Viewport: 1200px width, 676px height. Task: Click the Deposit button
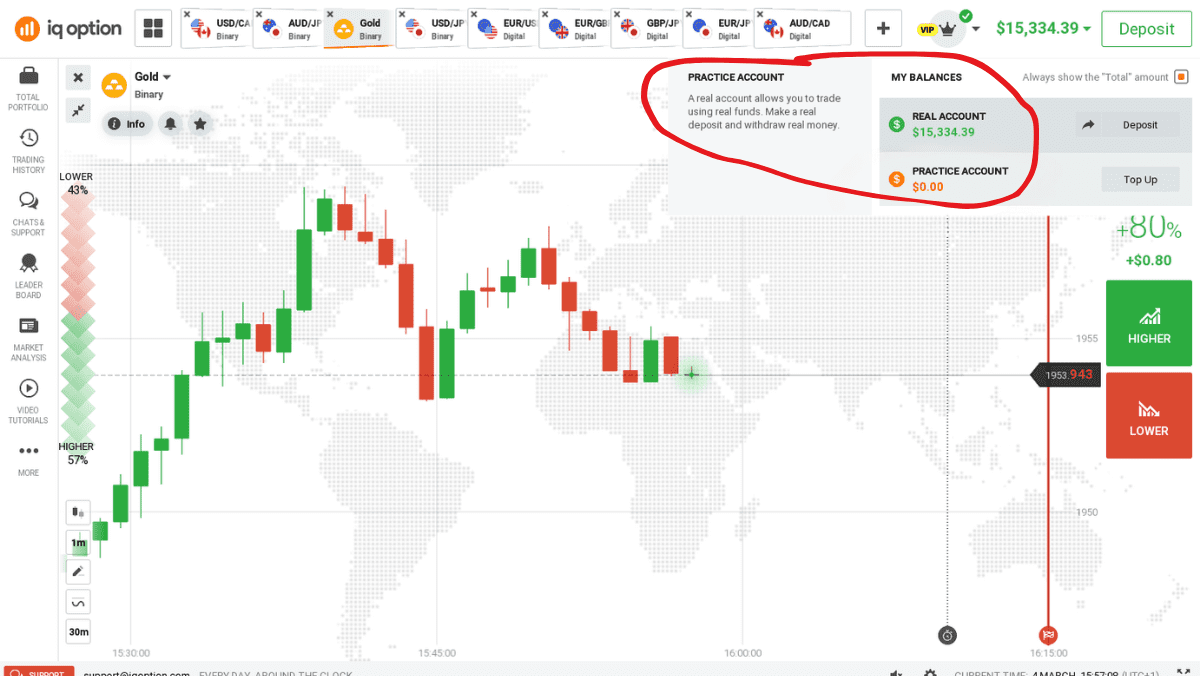[x=1146, y=29]
